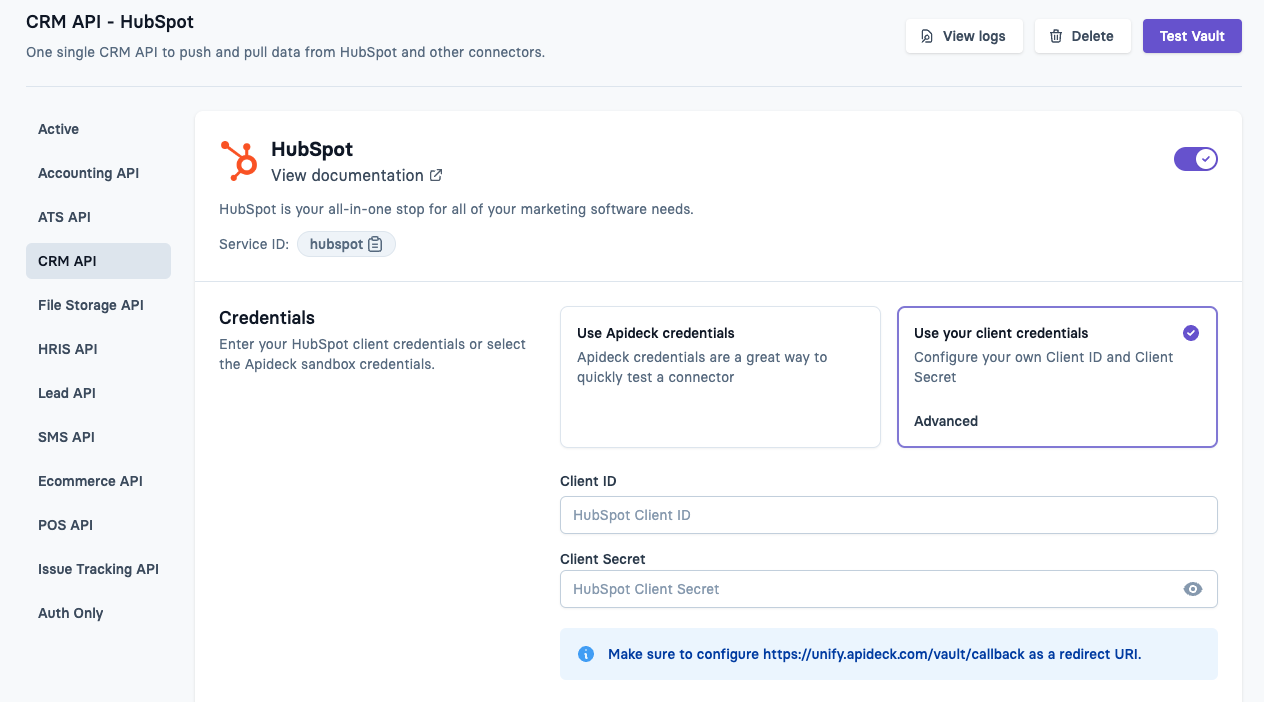Focus the HubSpot Client ID input field

tap(889, 515)
